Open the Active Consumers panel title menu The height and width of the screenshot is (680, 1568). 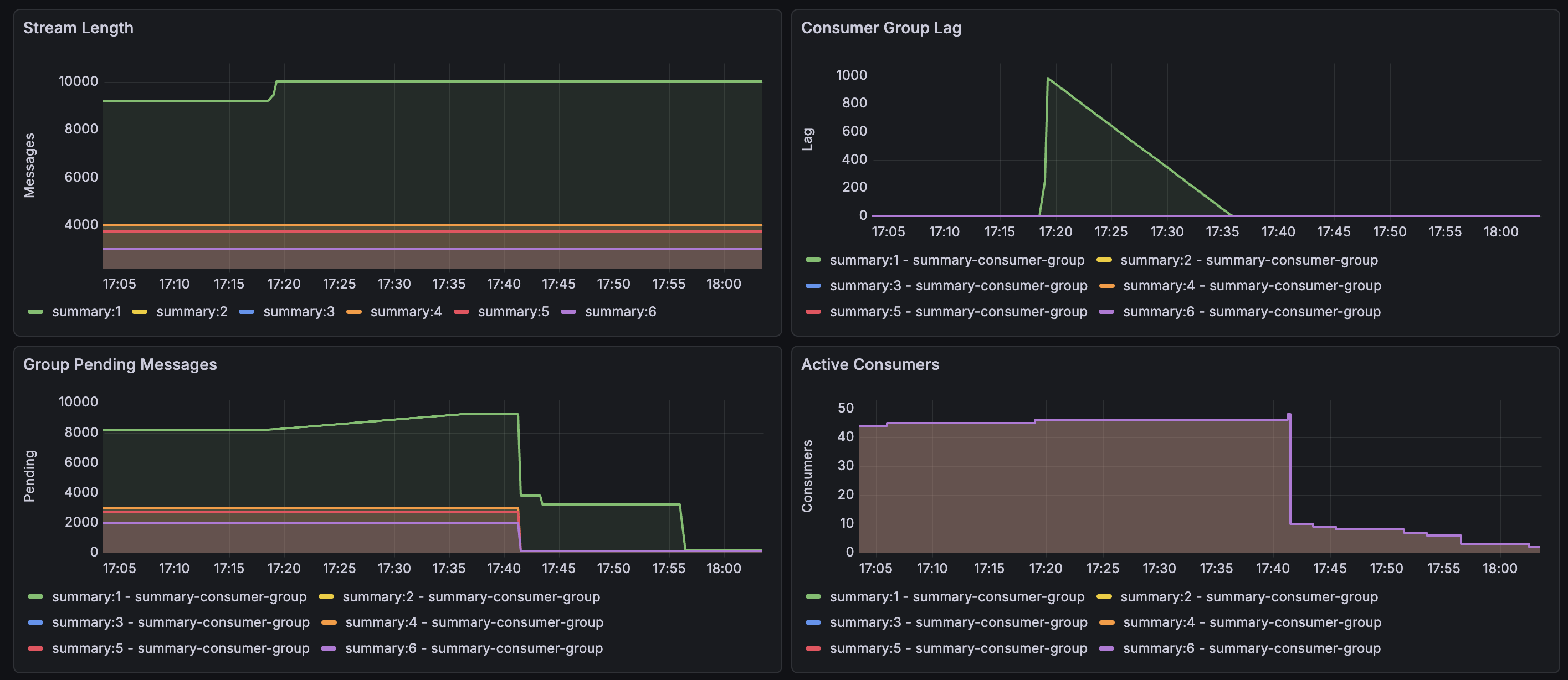[869, 364]
